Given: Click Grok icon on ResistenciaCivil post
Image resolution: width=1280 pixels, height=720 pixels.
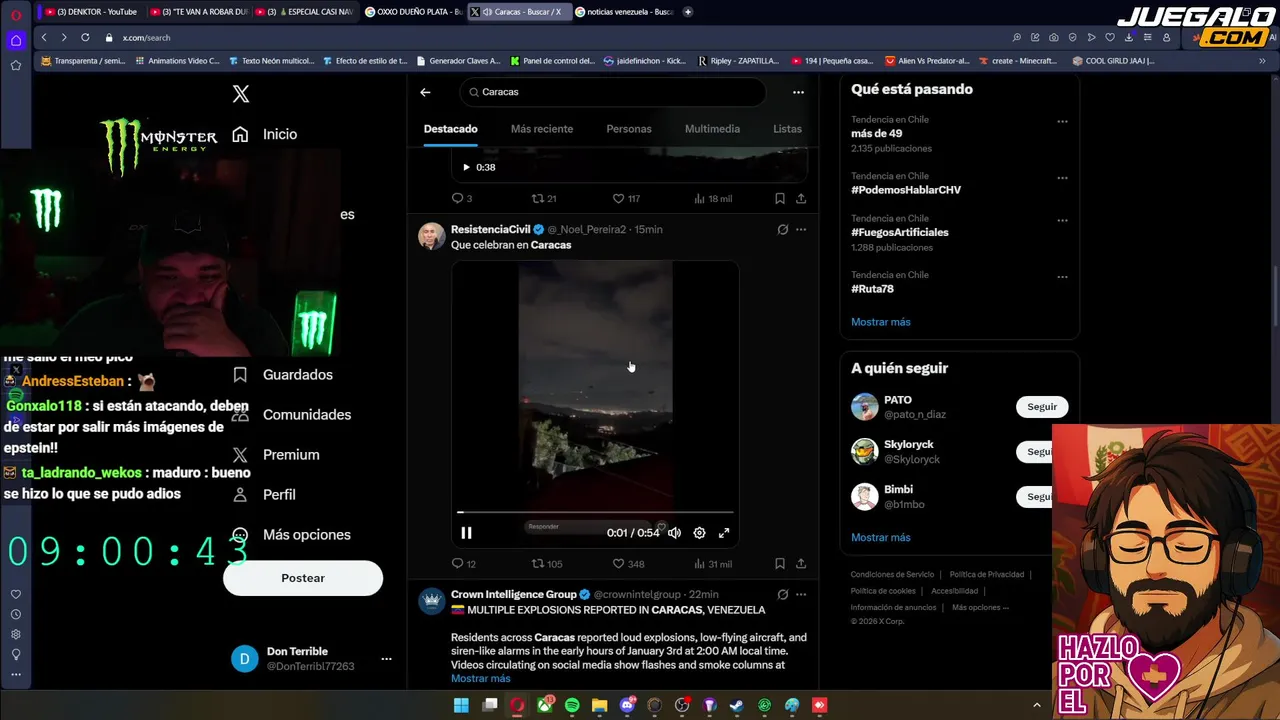Looking at the screenshot, I should click(783, 229).
